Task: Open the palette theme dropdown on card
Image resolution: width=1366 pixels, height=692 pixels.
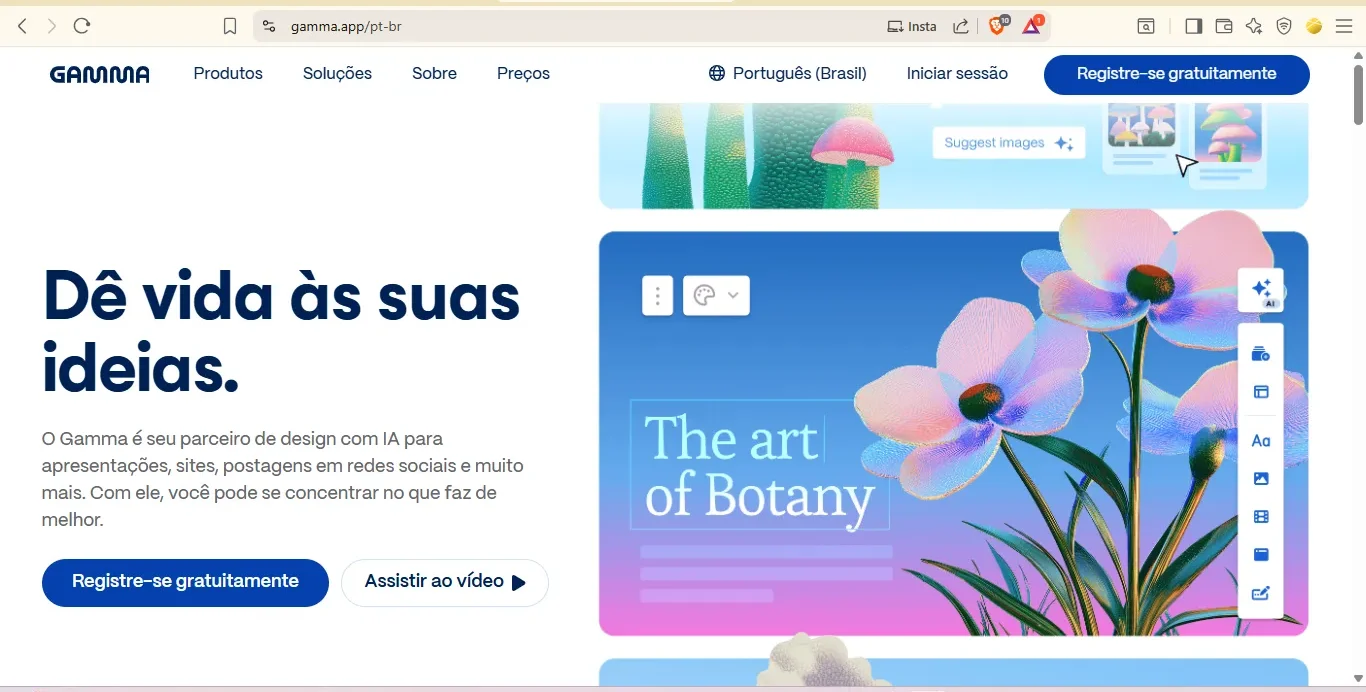Action: (716, 296)
